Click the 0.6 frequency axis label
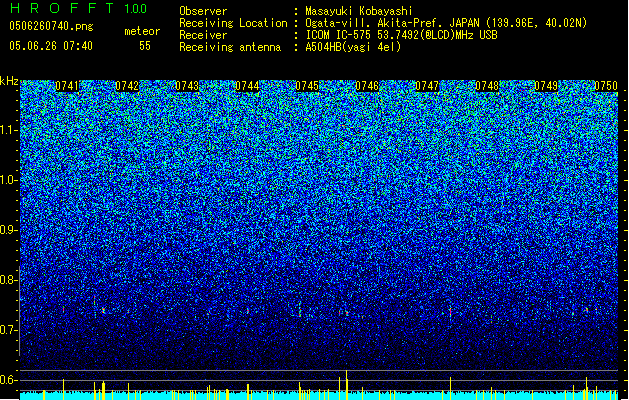This screenshot has width=629, height=400. point(9,380)
